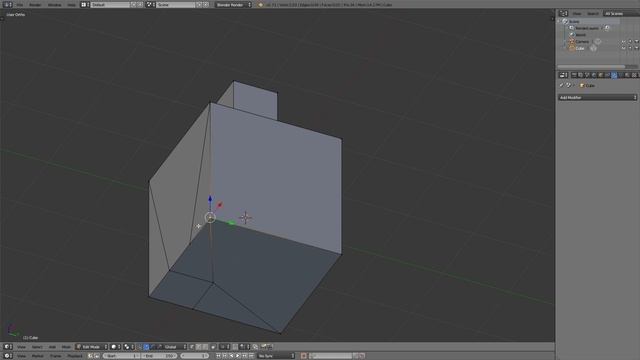The image size is (640, 360).
Task: Open the viewport shading selector
Action: (116, 347)
